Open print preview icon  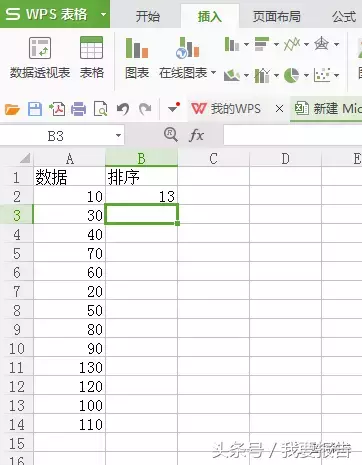(100, 109)
